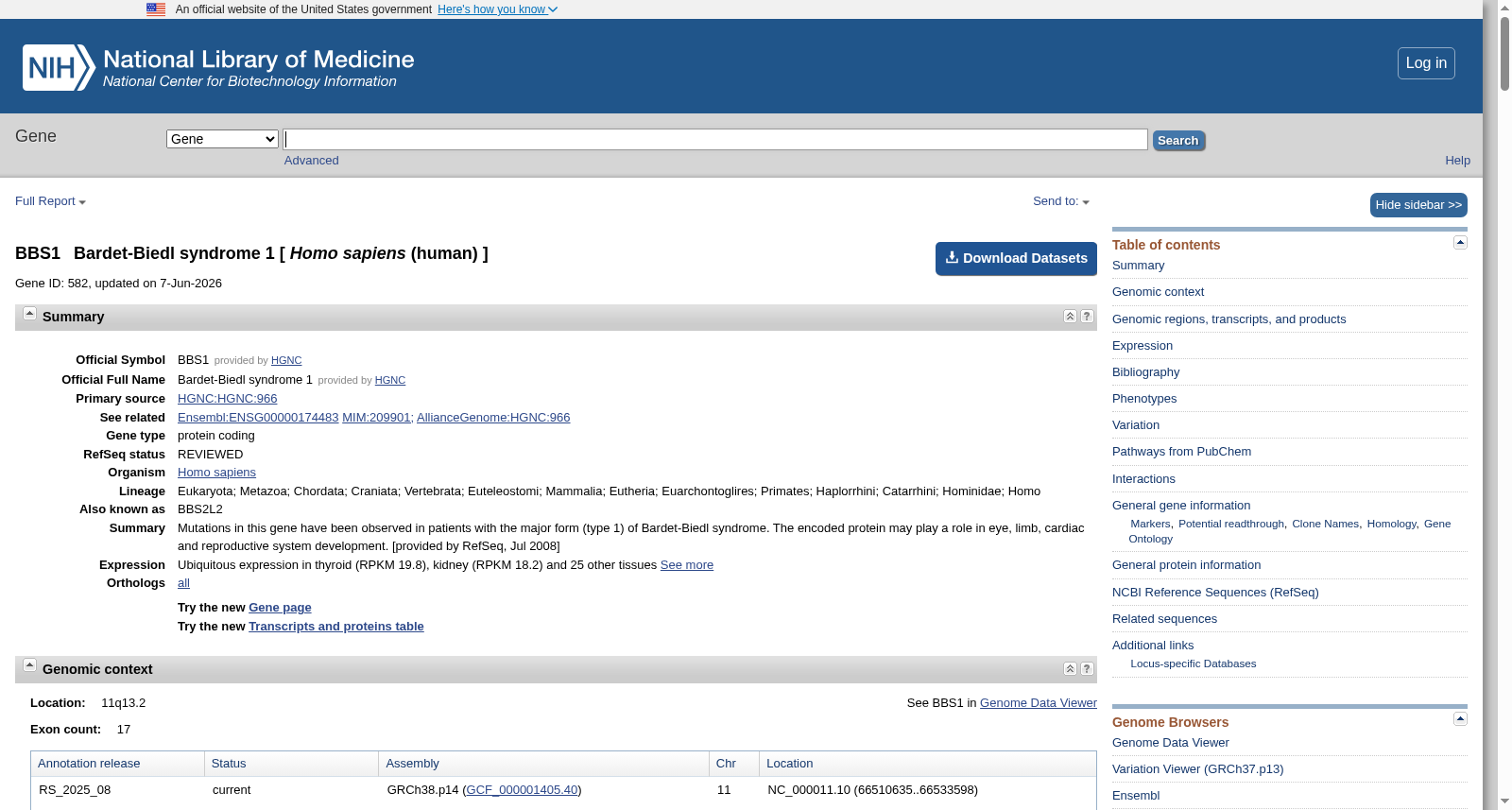Click 'See more' expression link
This screenshot has width=1512, height=810.
point(687,565)
